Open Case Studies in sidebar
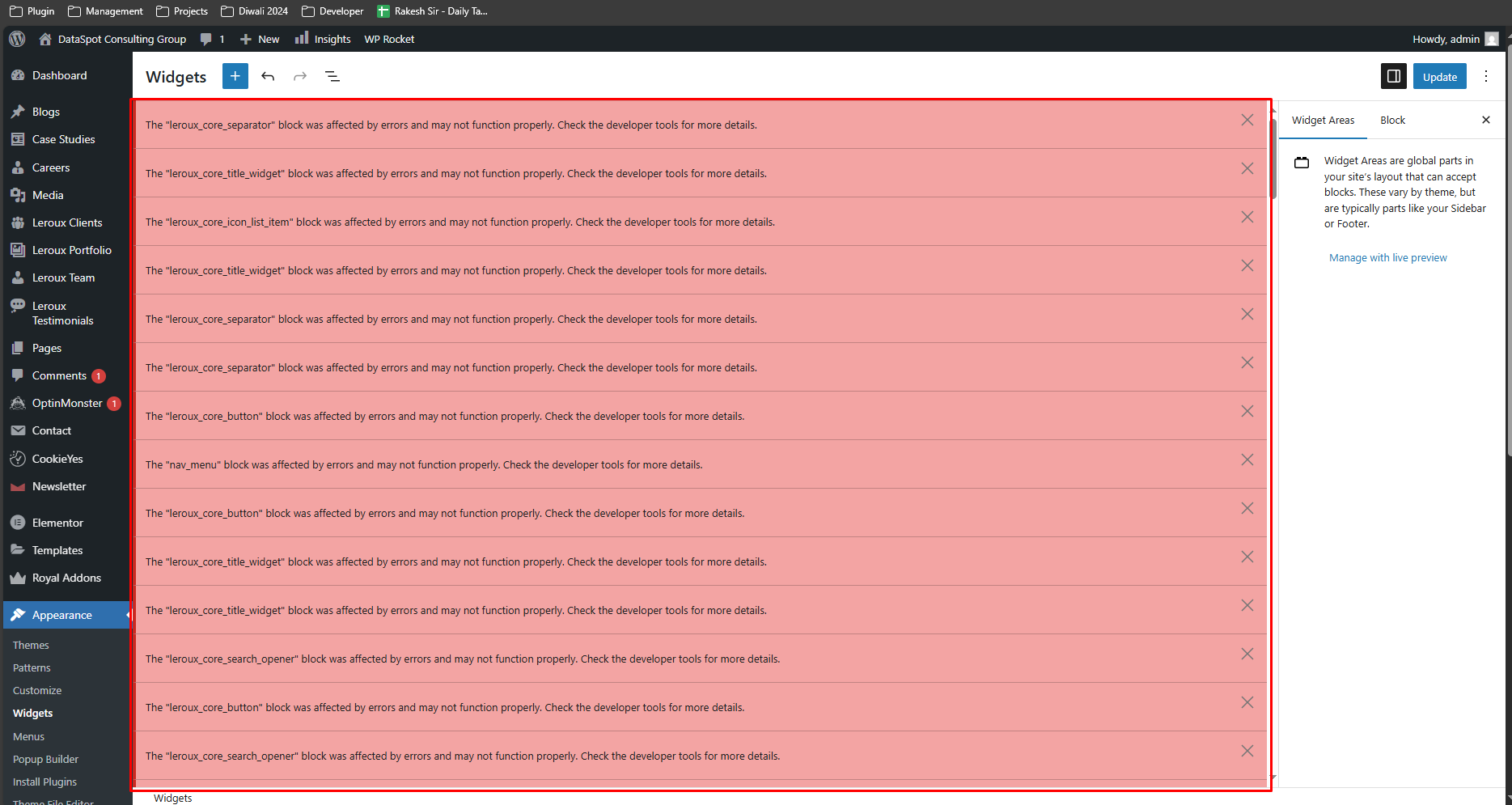This screenshot has width=1512, height=805. 66,139
